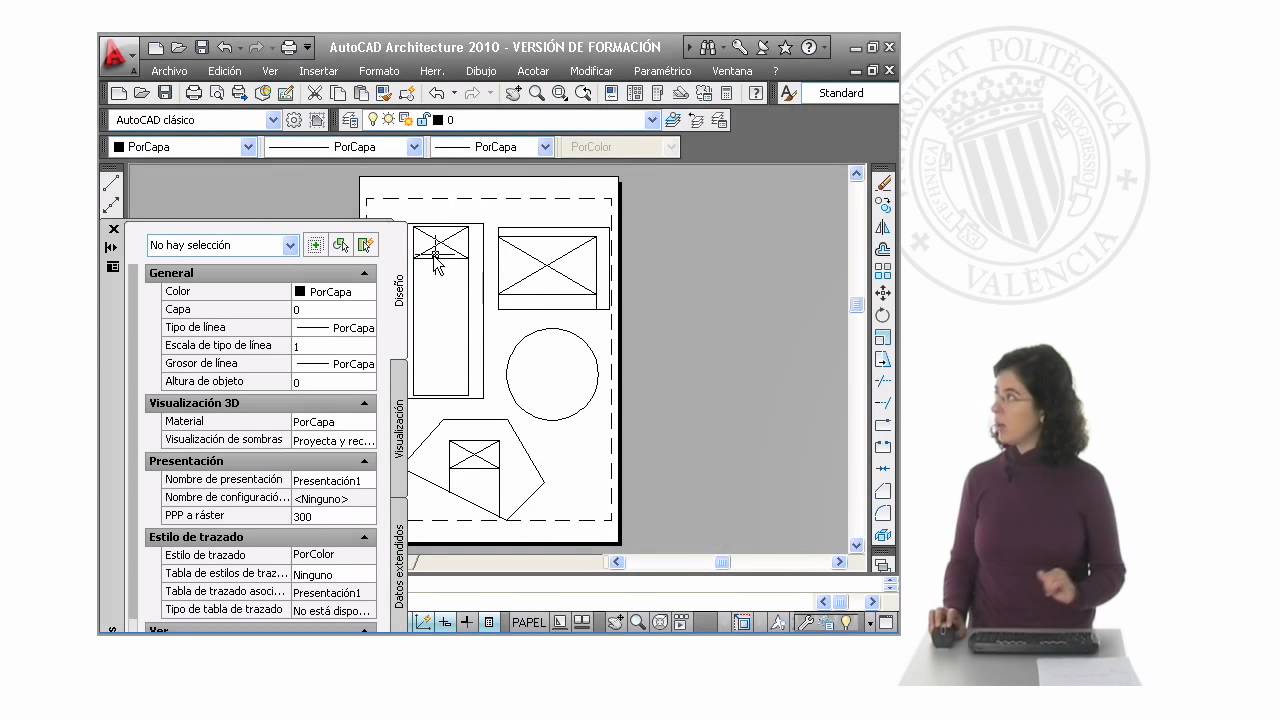Toggle the auto-hide button on Properties palette
1280x720 pixels.
pyautogui.click(x=111, y=247)
